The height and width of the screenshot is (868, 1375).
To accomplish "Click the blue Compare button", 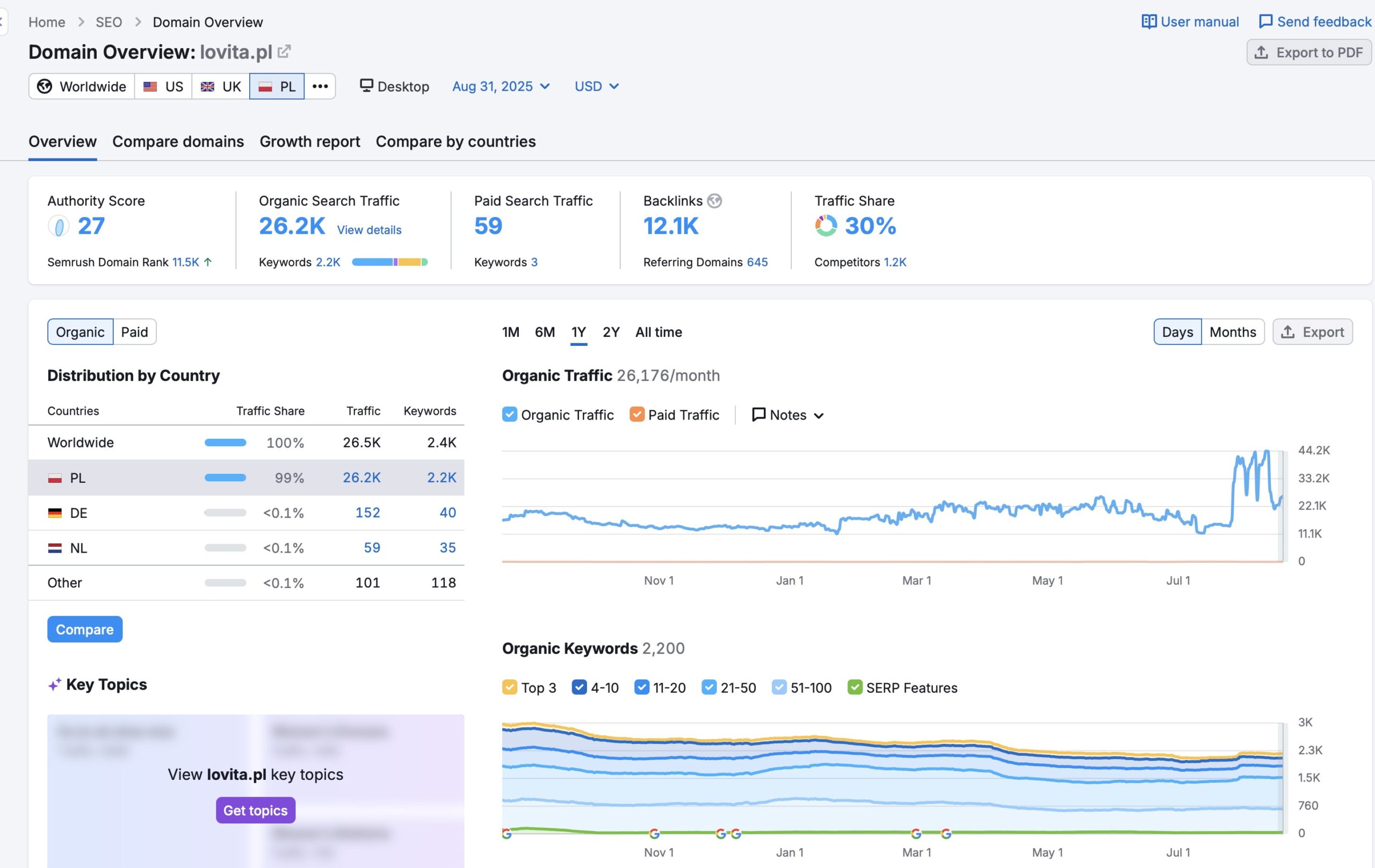I will pyautogui.click(x=85, y=630).
